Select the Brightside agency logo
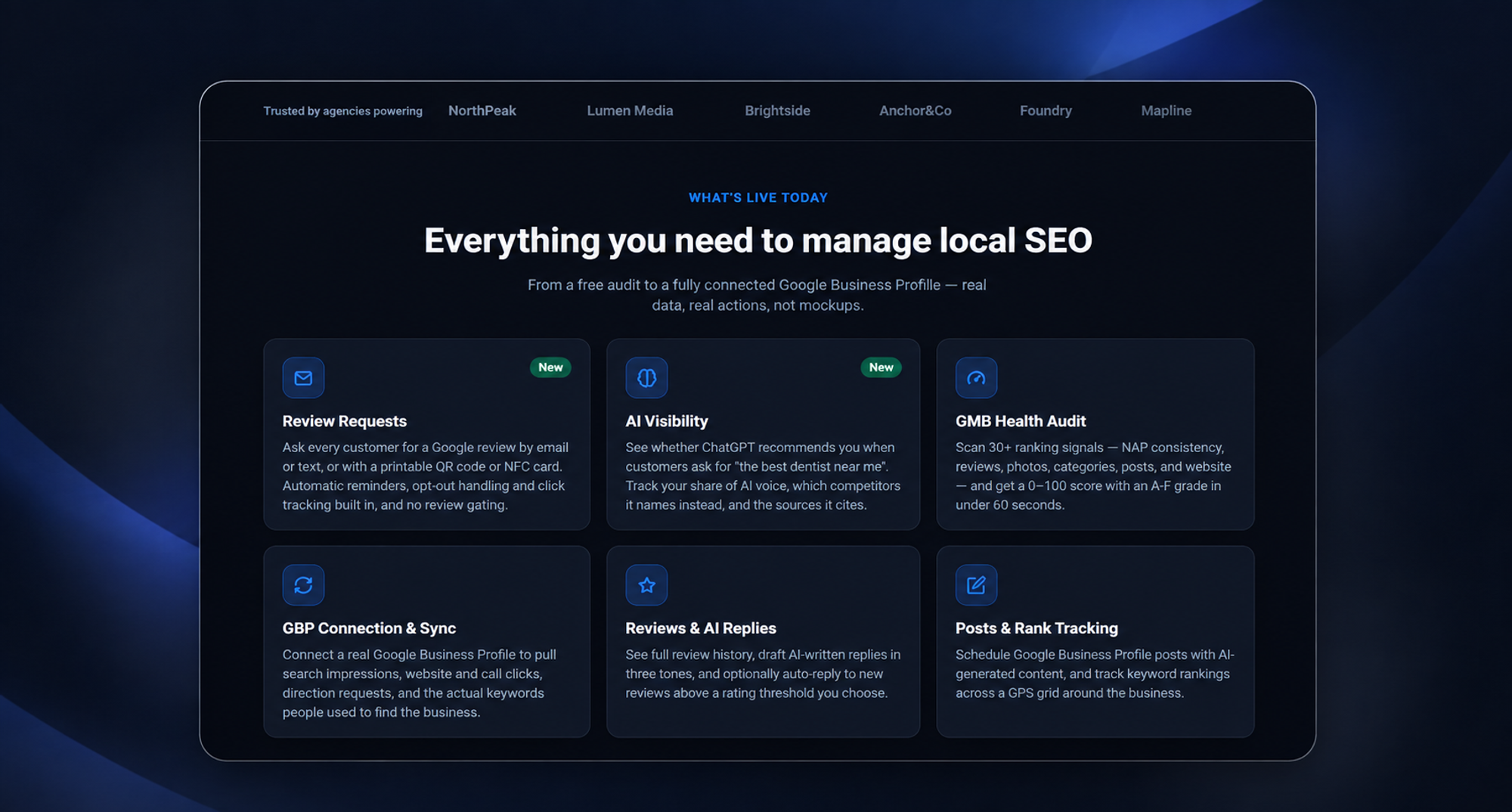The height and width of the screenshot is (812, 1512). coord(777,110)
